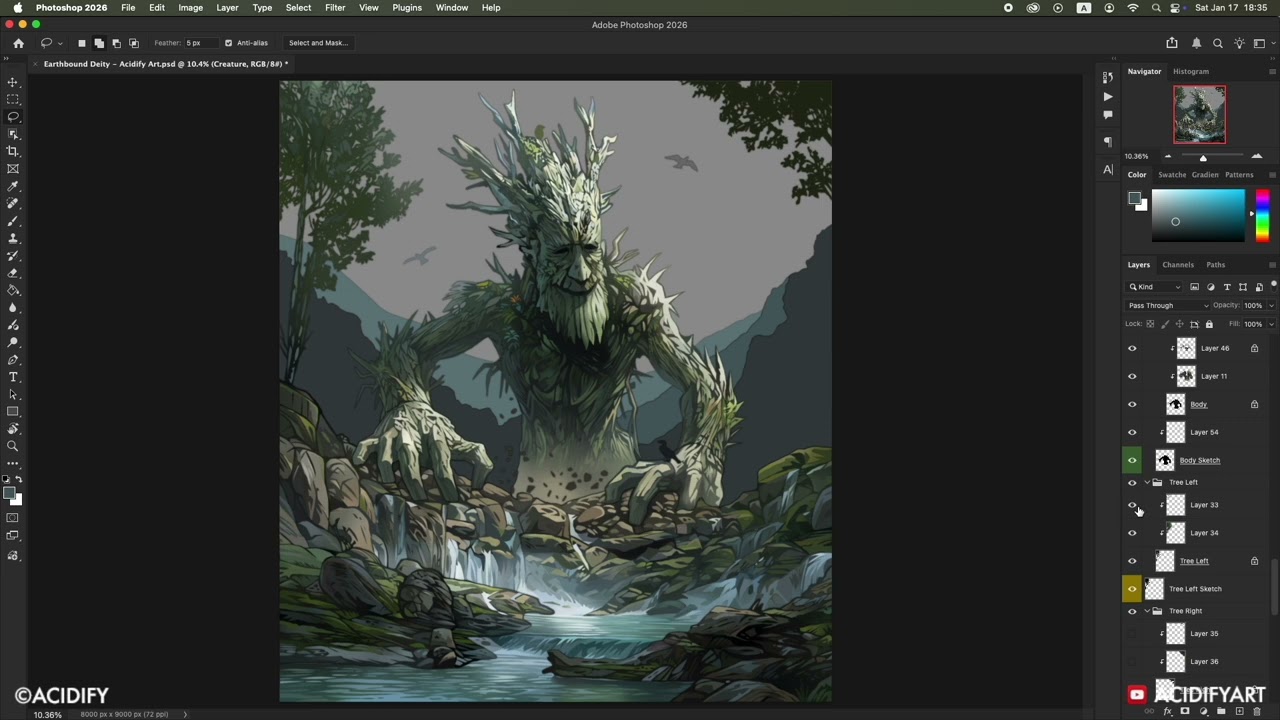Select the Move tool
This screenshot has width=1280, height=720.
[x=13, y=82]
